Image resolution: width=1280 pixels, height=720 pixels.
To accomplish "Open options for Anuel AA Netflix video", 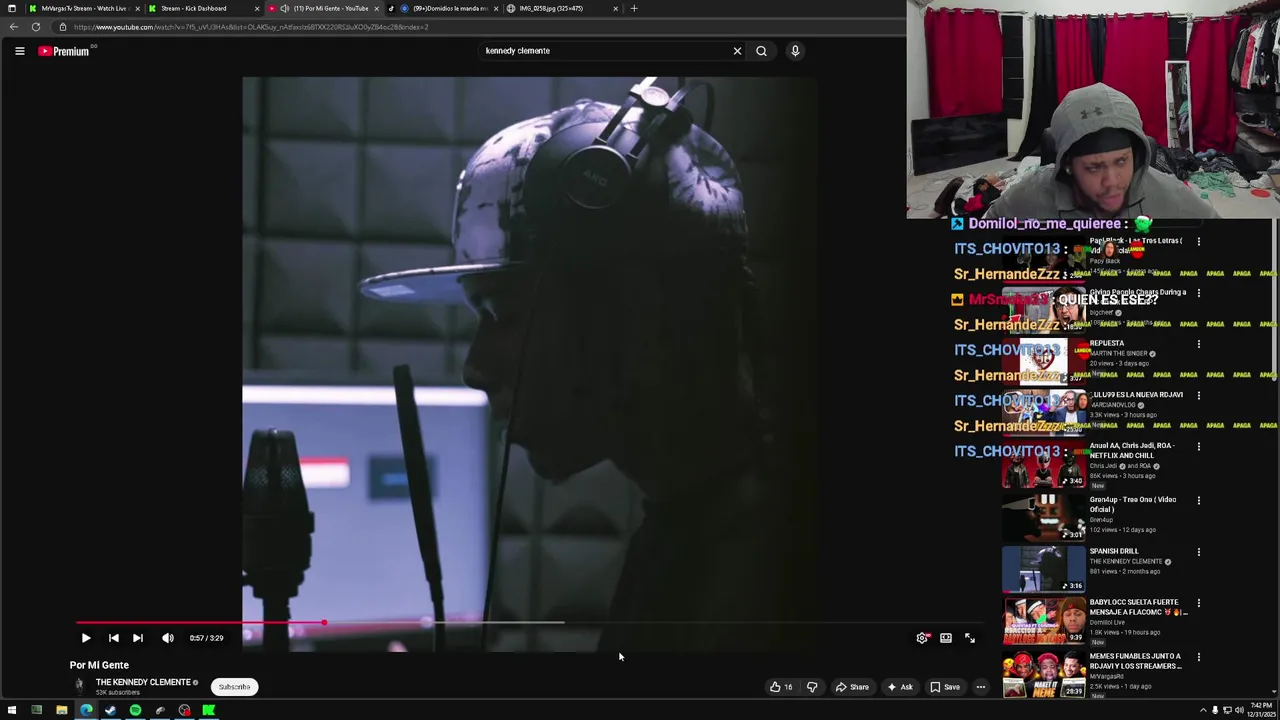I will [1198, 446].
